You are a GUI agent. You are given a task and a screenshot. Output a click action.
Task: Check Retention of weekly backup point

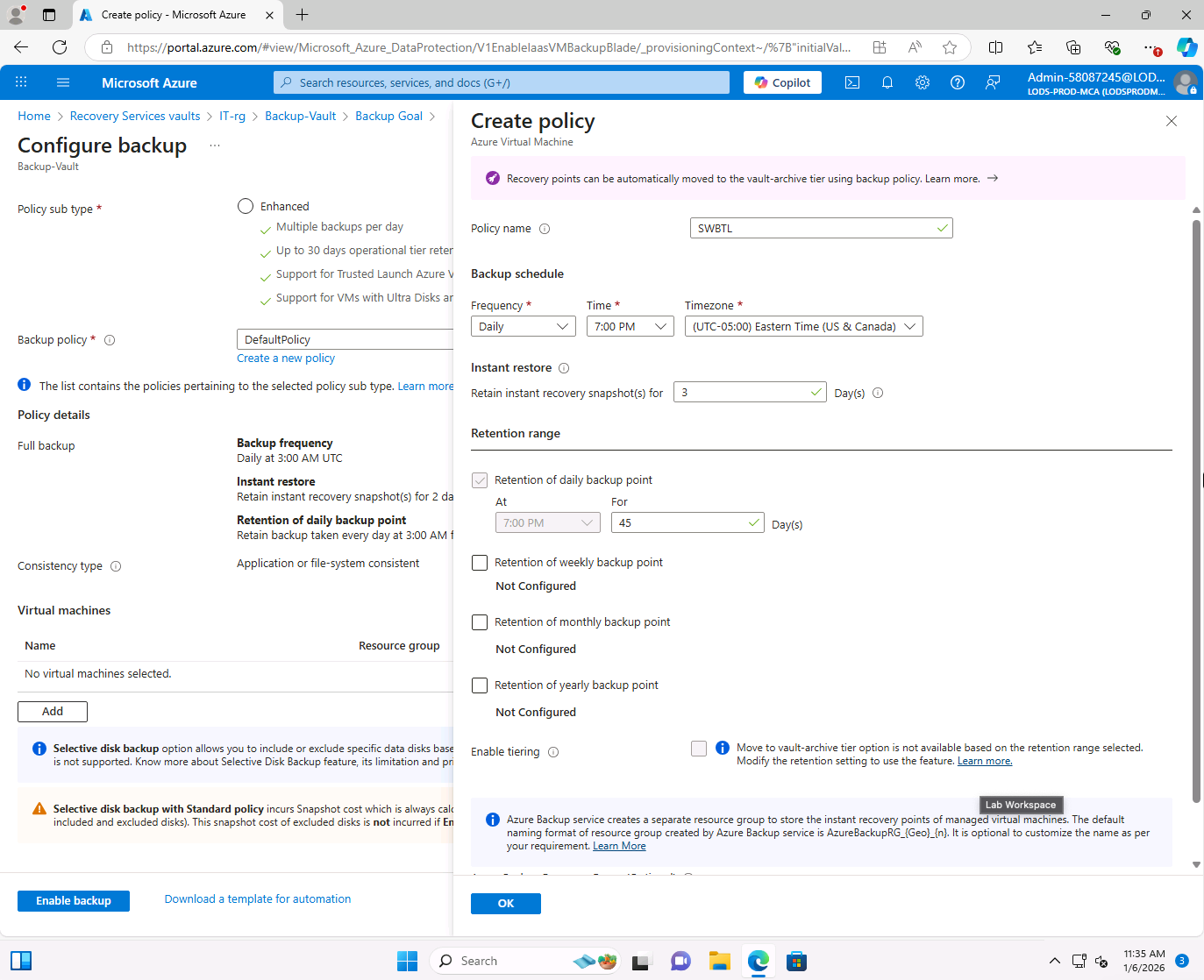pyautogui.click(x=480, y=563)
